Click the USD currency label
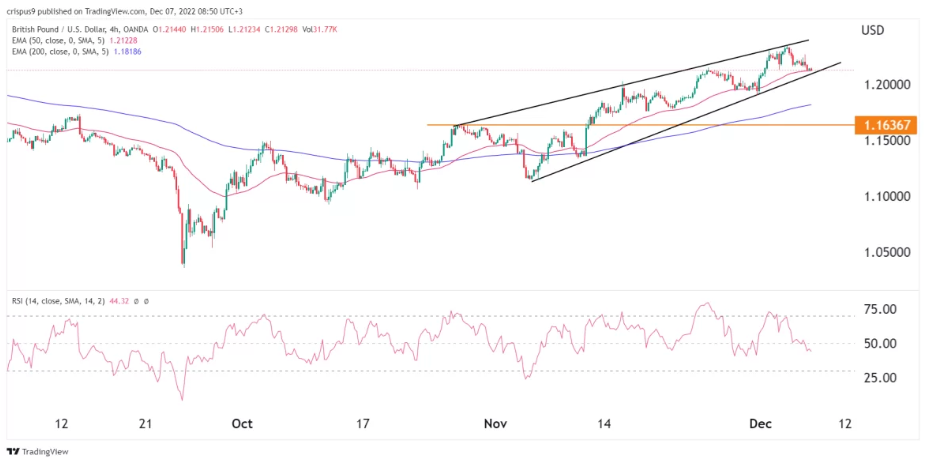The height and width of the screenshot is (460, 928). (x=874, y=30)
